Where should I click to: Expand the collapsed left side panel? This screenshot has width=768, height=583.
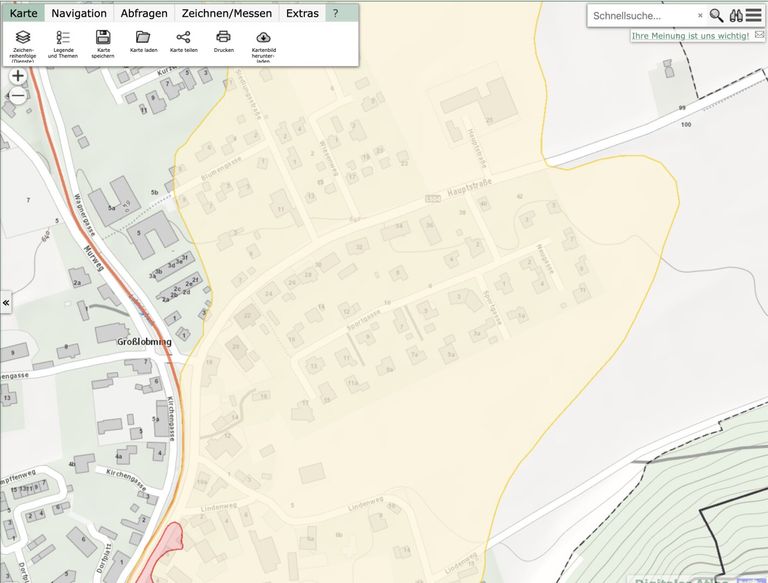coord(6,302)
